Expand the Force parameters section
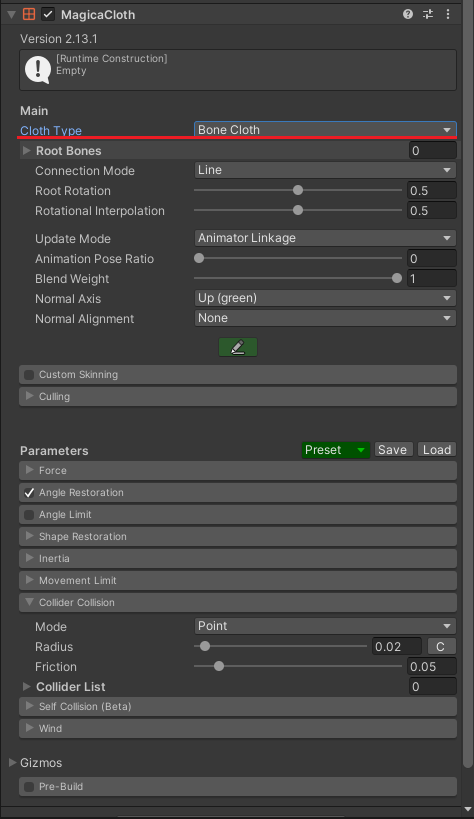474x819 pixels. coord(30,470)
